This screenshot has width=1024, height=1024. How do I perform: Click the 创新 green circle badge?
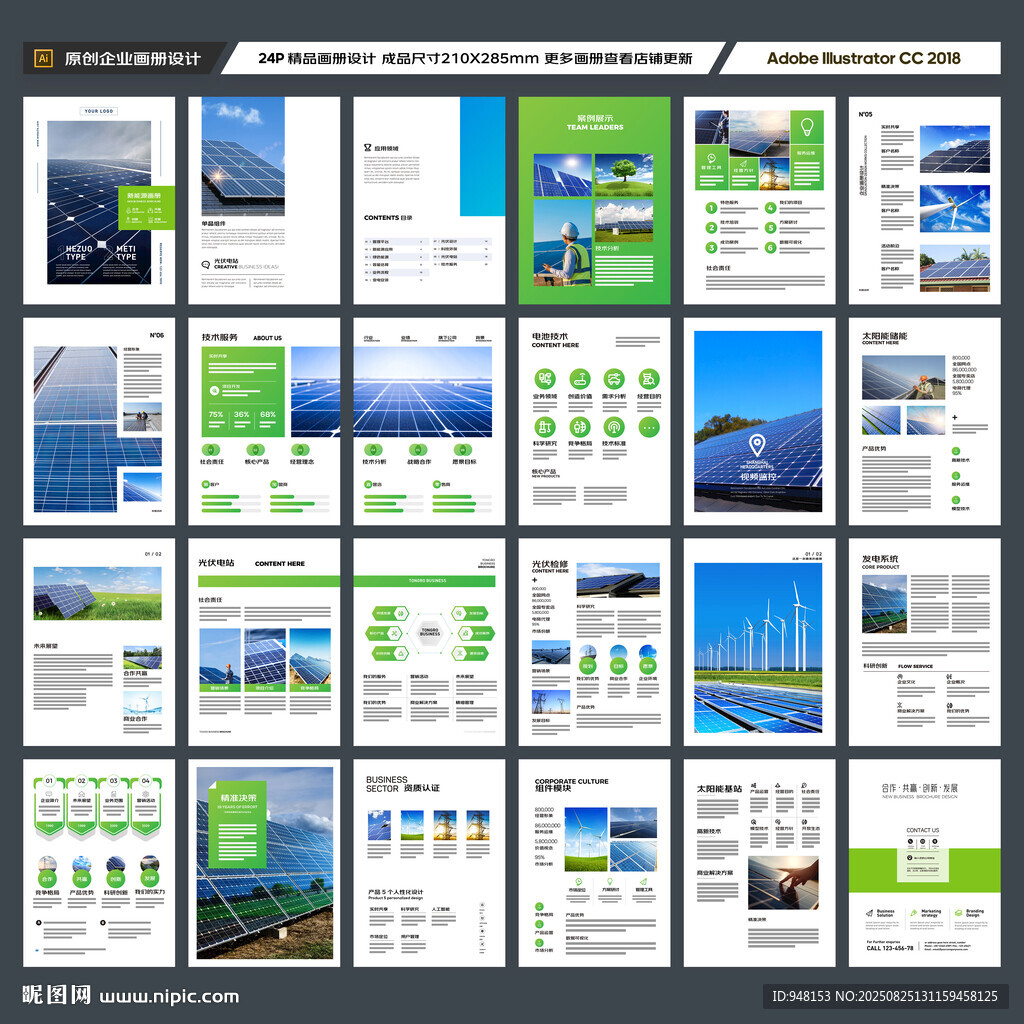click(x=116, y=878)
